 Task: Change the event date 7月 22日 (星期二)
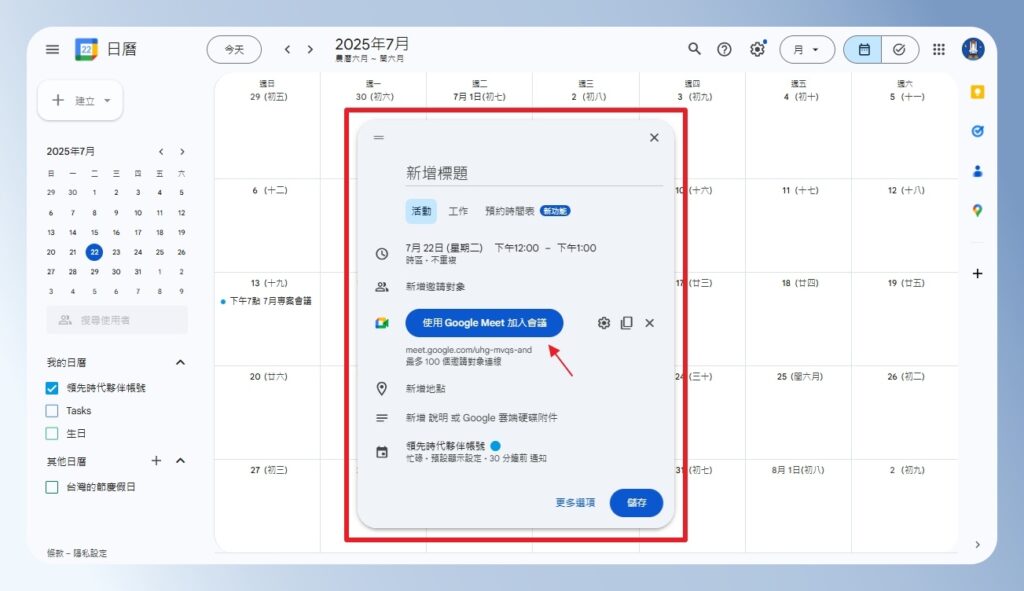pos(443,248)
